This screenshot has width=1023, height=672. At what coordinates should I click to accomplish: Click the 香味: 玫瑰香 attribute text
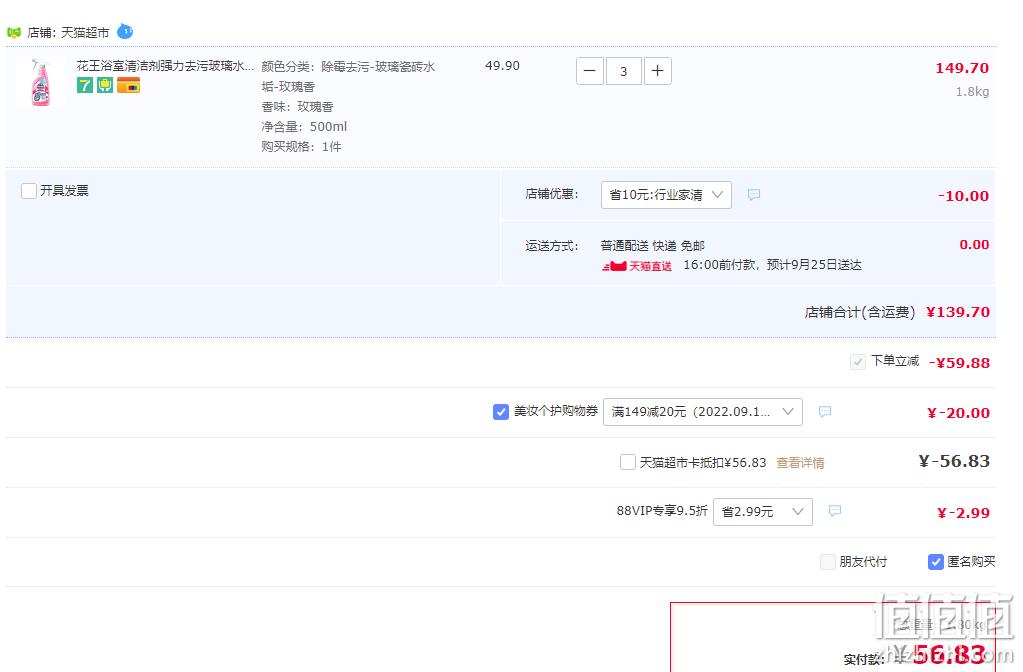click(298, 106)
